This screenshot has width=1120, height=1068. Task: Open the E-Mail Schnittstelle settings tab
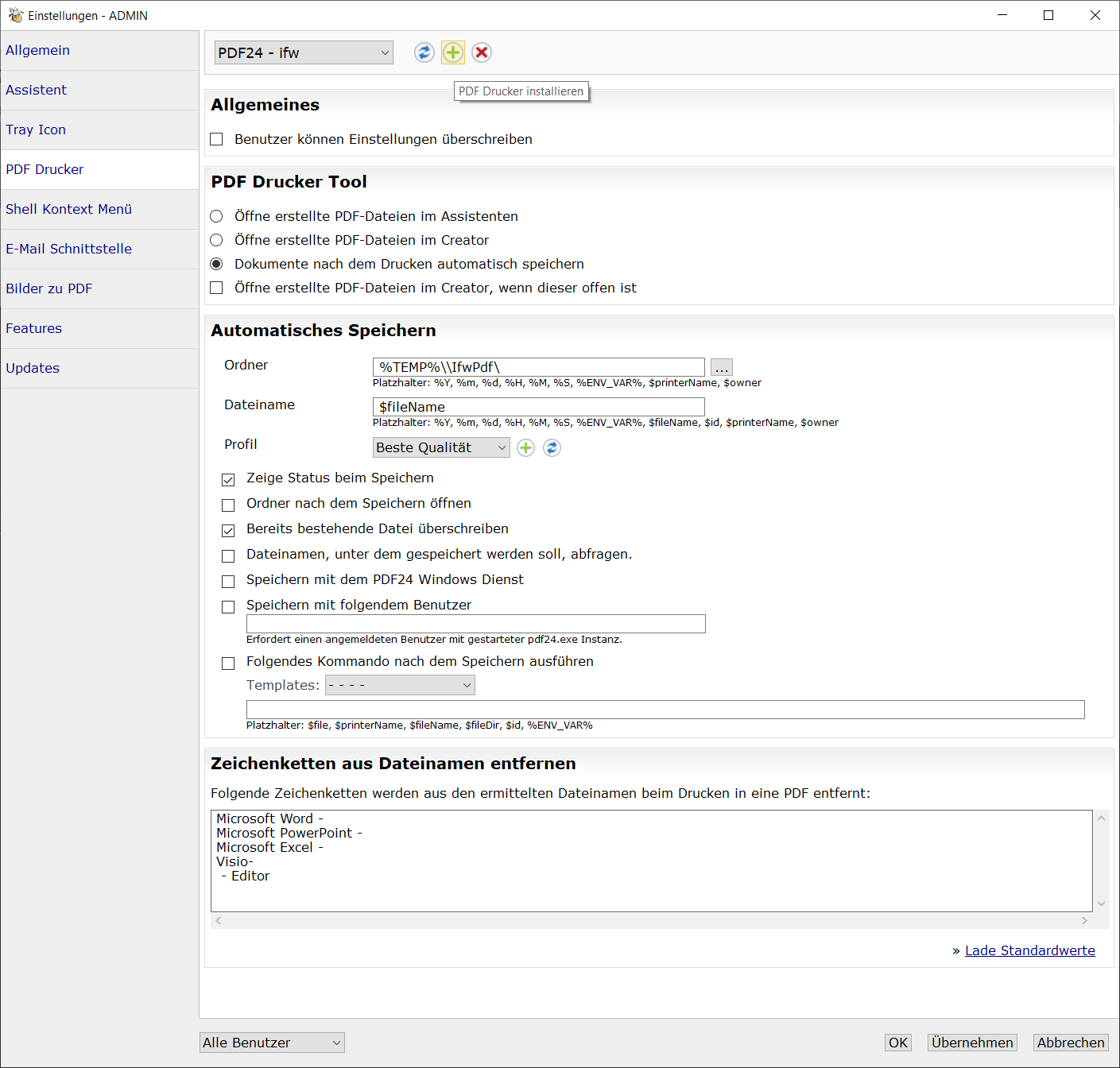pos(68,249)
